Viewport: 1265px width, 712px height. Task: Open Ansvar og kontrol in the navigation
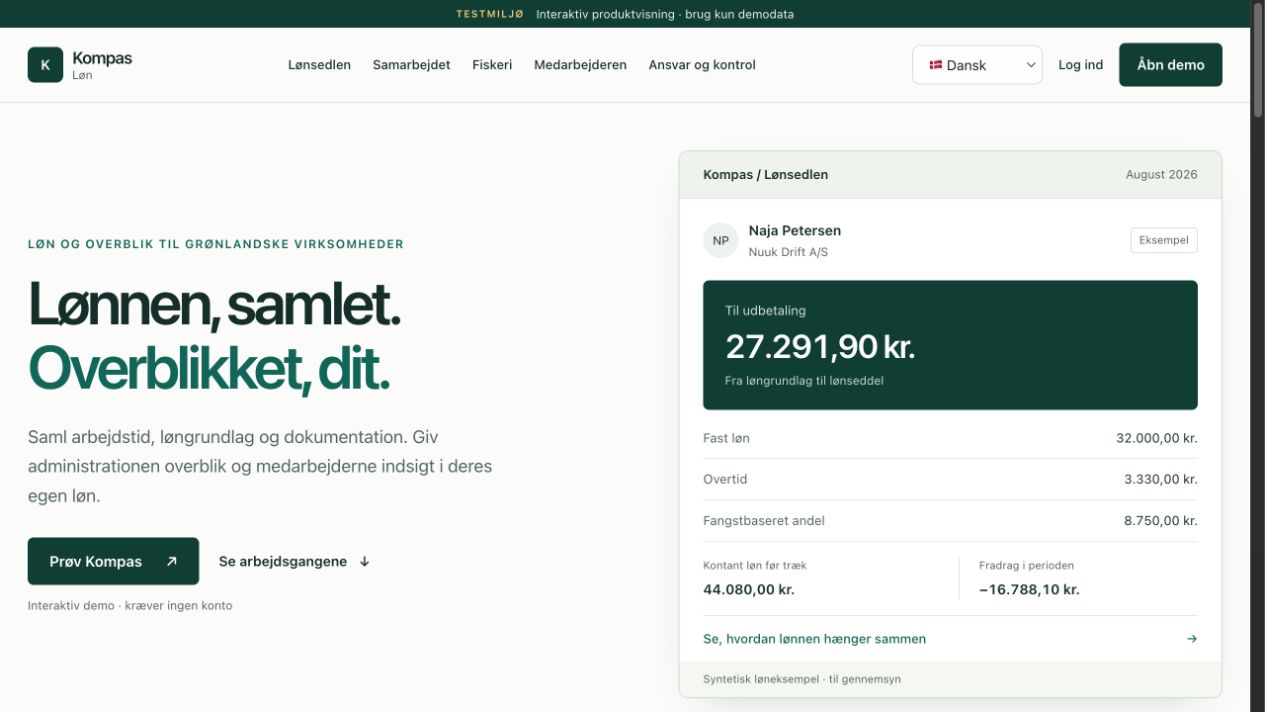click(702, 65)
